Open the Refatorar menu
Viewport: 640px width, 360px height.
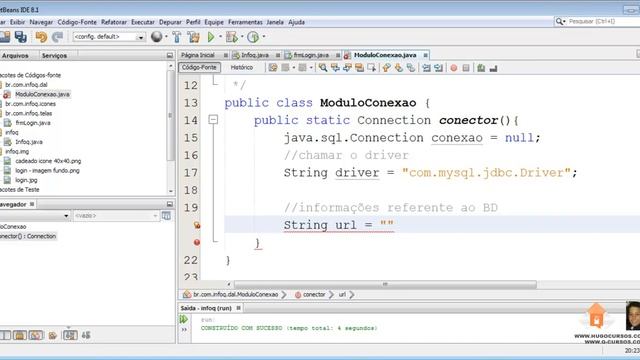point(114,22)
